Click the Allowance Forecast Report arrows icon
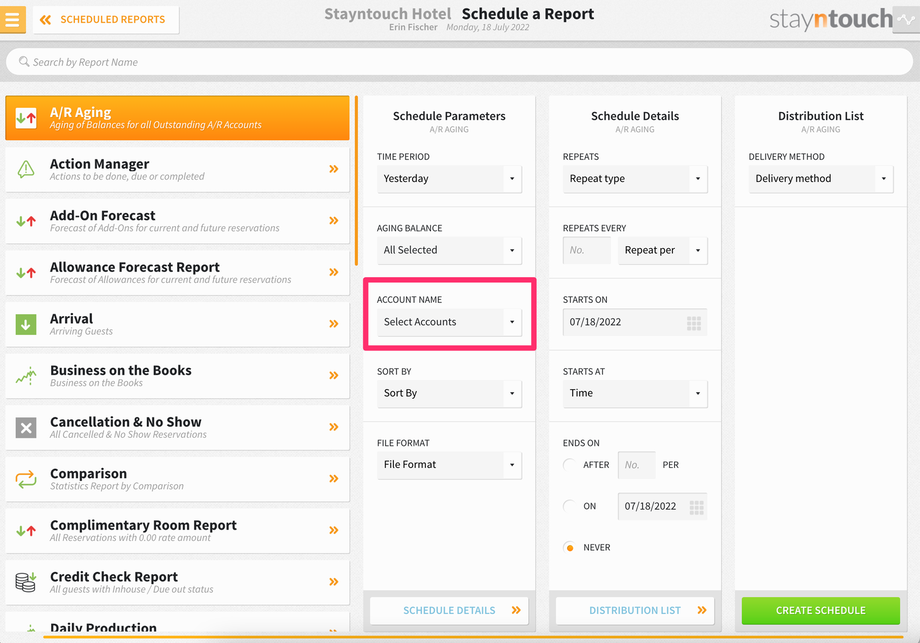The image size is (920, 643). coord(26,273)
